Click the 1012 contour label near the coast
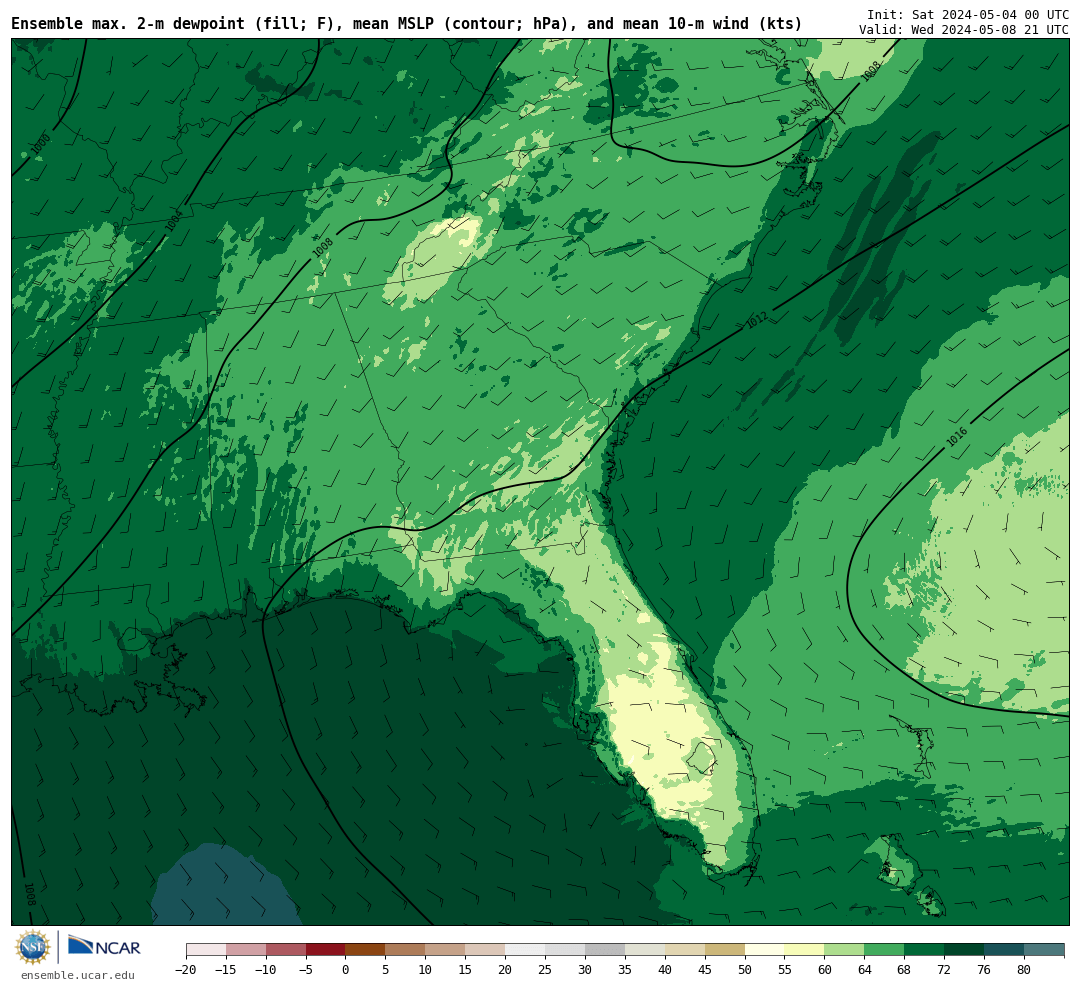 (x=757, y=320)
